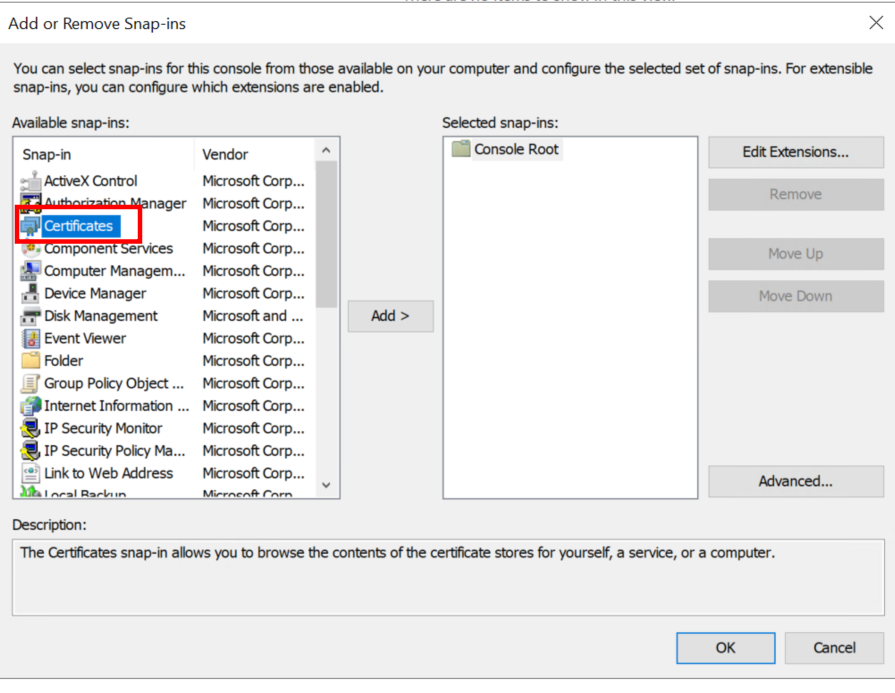Select Console Root in selected snap-ins

click(516, 150)
